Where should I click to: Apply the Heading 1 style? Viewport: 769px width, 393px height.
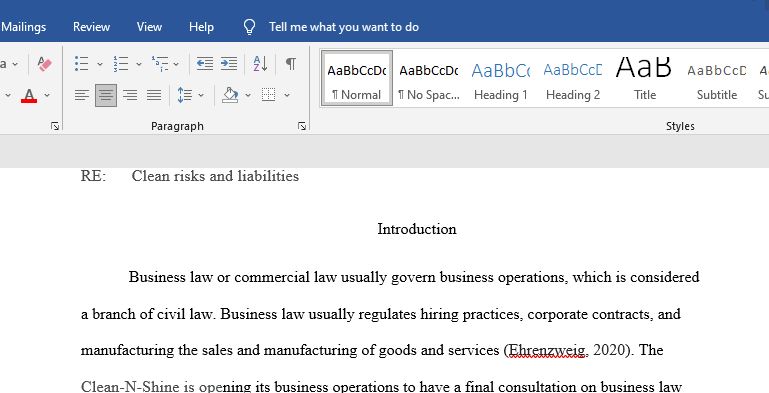pos(501,79)
